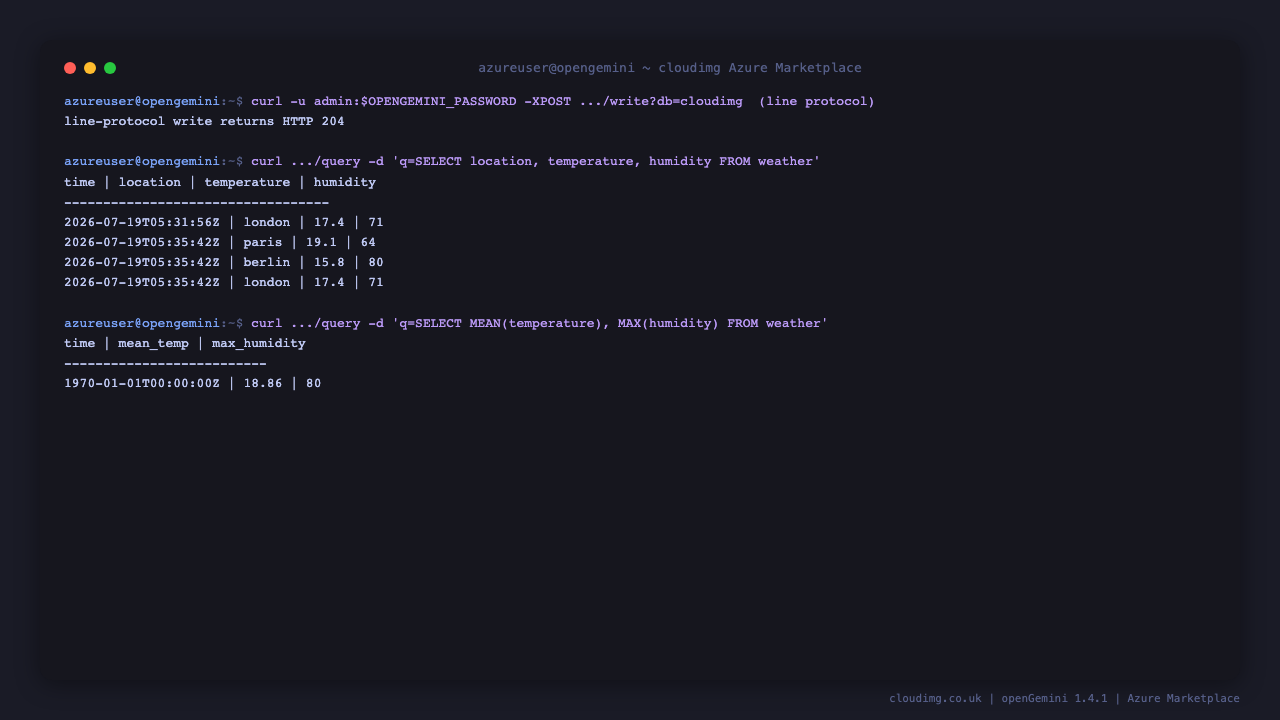
Task: Click the 05:35:42Z london 17.4 row
Action: (x=224, y=283)
